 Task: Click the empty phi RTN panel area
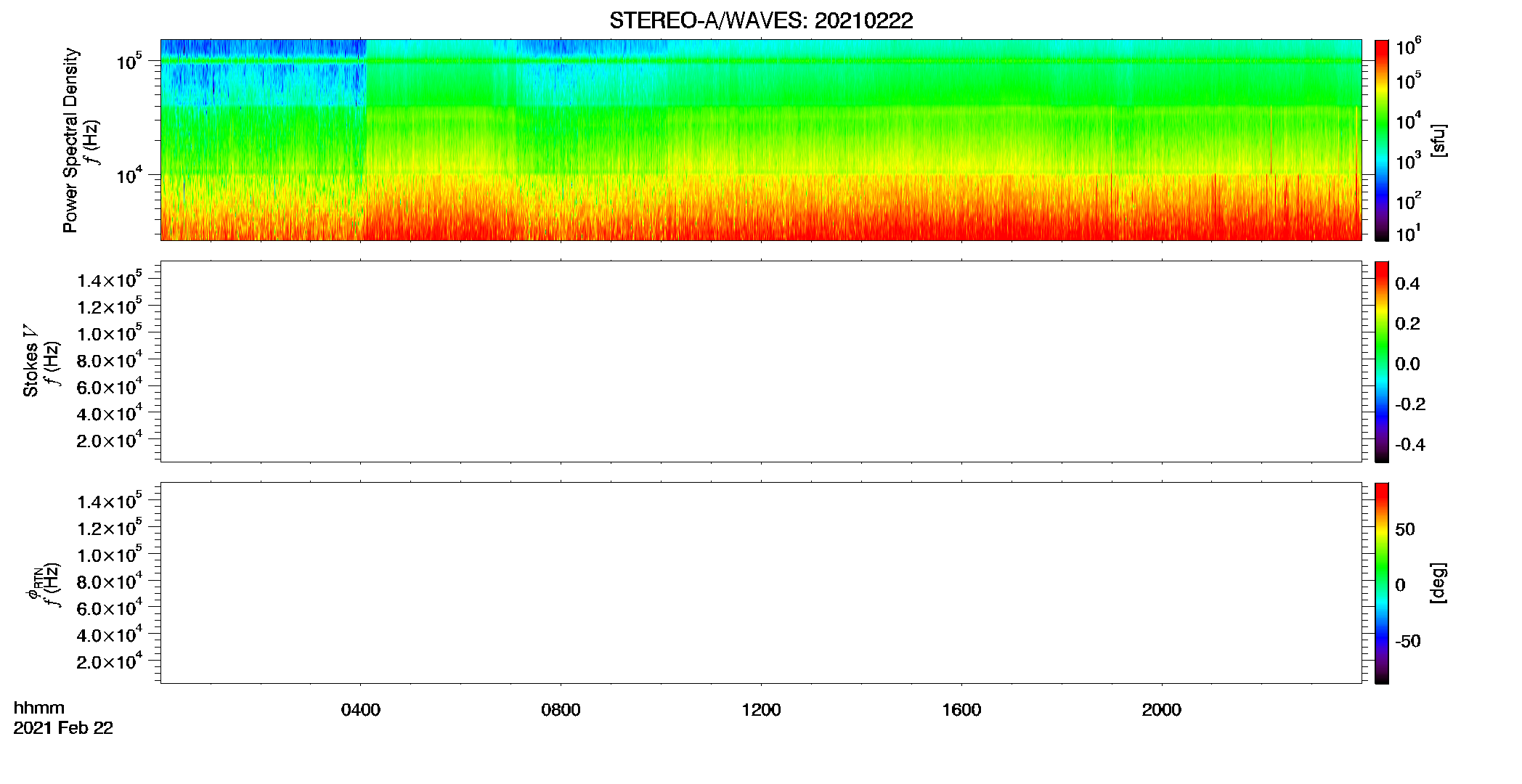coord(761,583)
